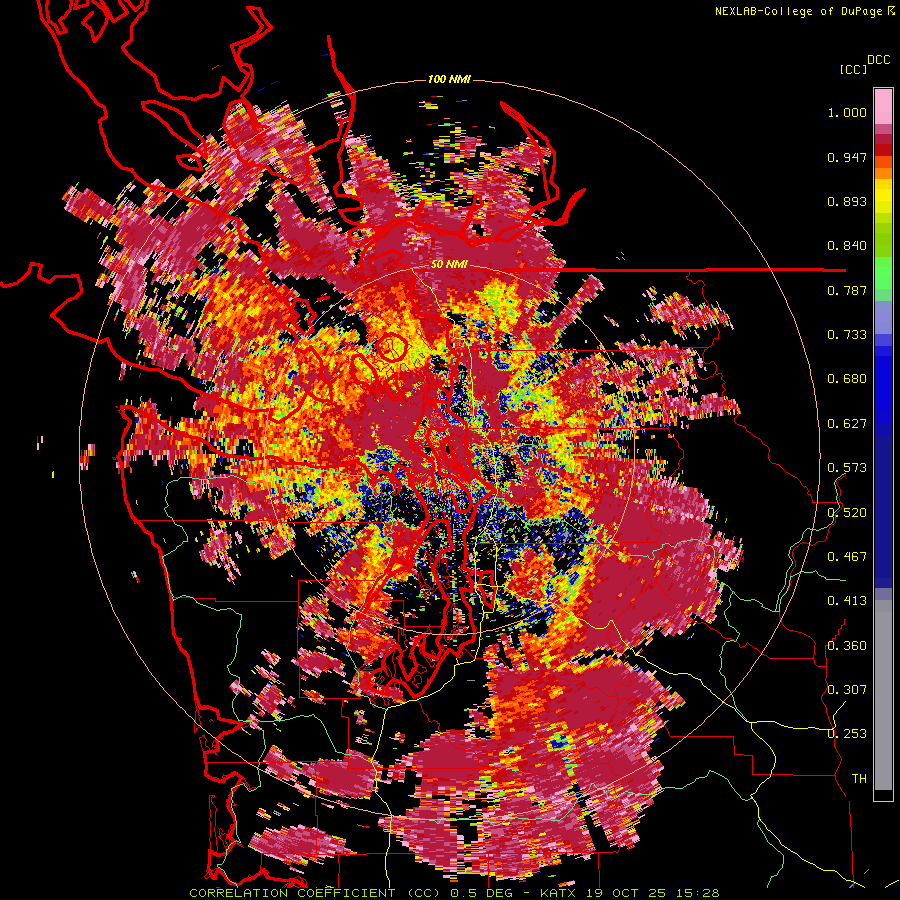Screen dimensions: 900x900
Task: Select the 0.787 color scale value
Action: tap(847, 290)
